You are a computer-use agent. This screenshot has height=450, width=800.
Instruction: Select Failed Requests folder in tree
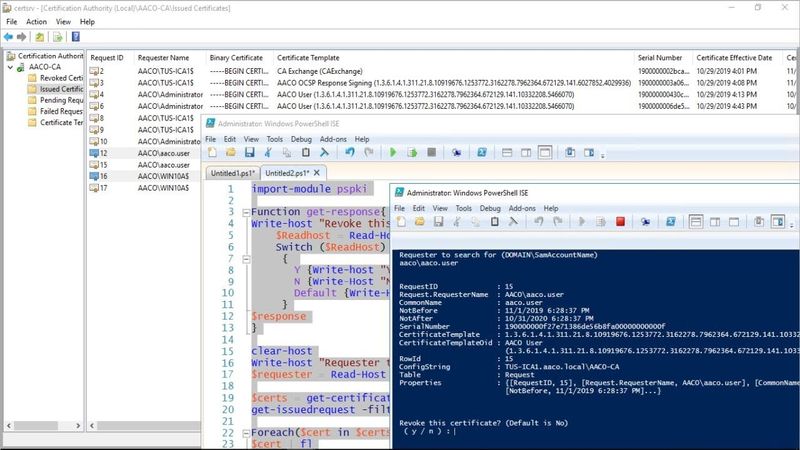click(56, 111)
